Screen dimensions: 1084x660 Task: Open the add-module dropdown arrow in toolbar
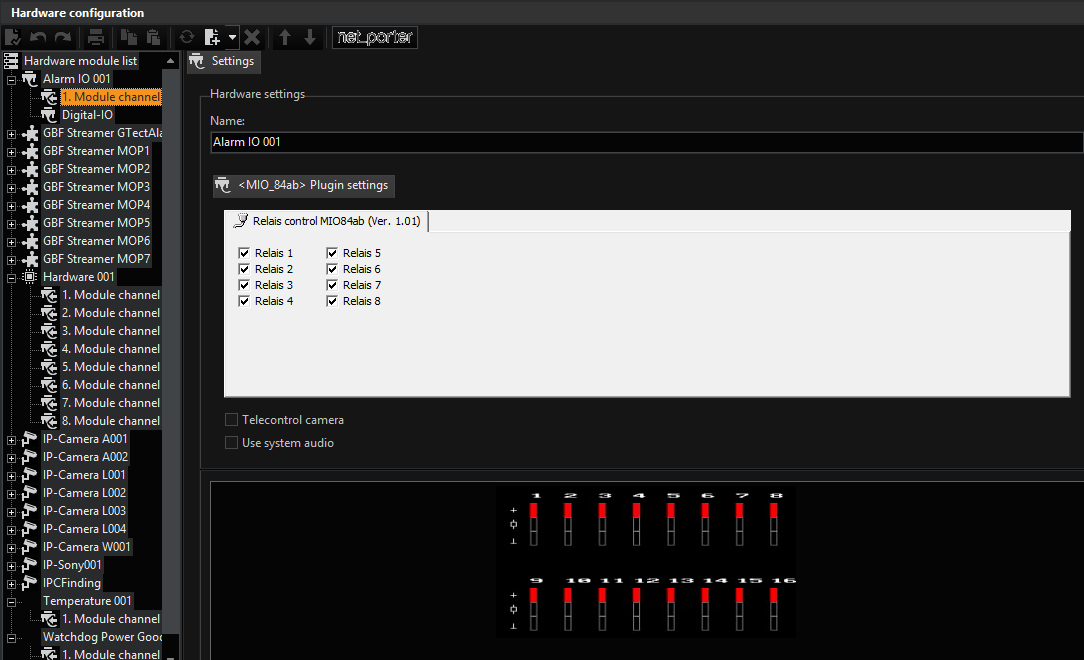232,37
